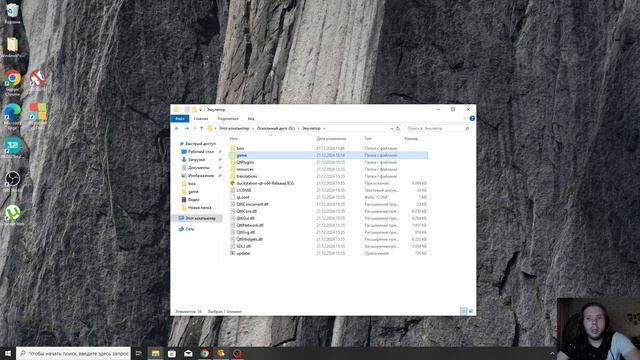Select the qt.conf file
The width and height of the screenshot is (640, 360).
point(242,197)
